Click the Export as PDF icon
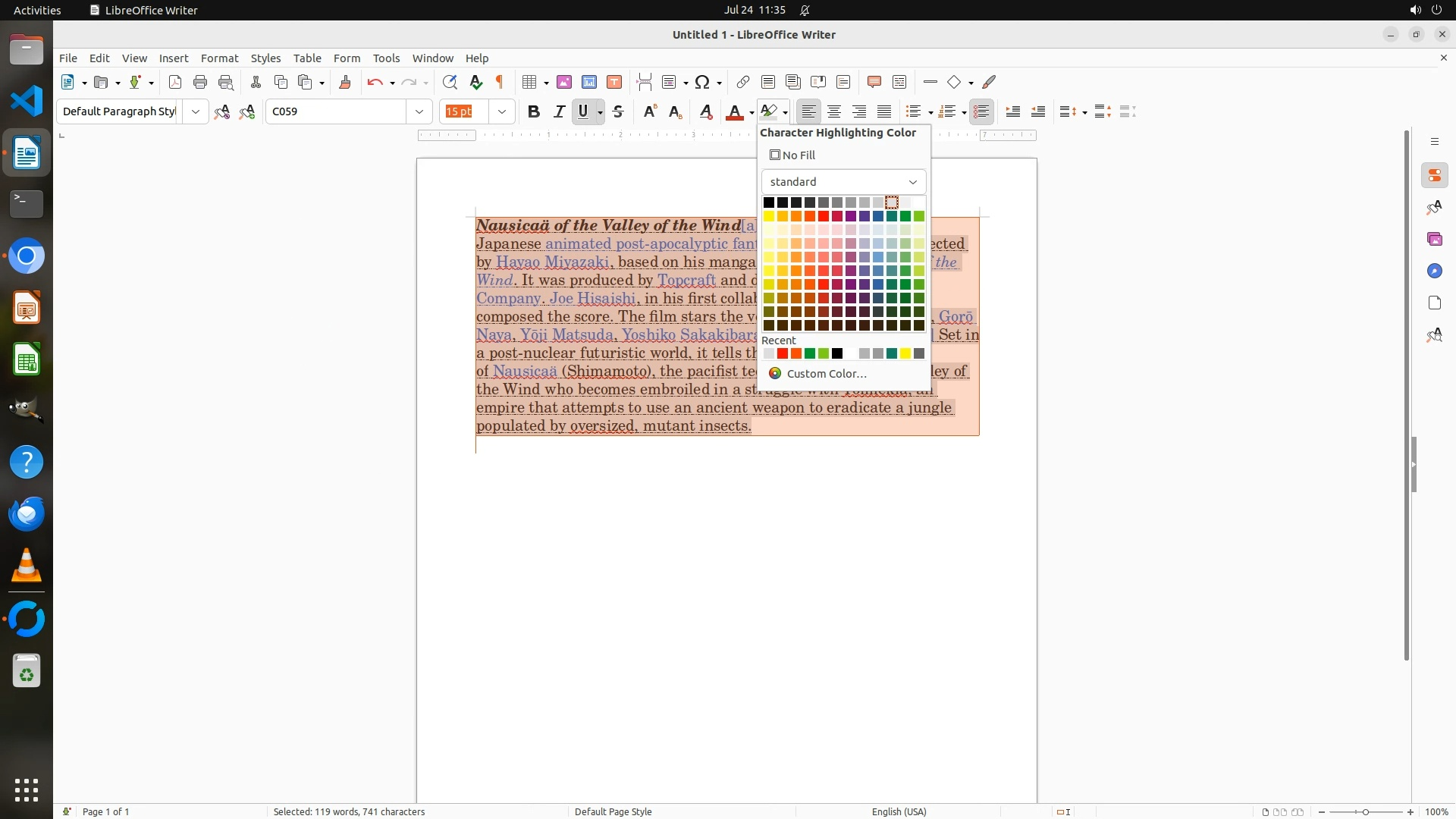The image size is (1456, 819). tap(175, 83)
